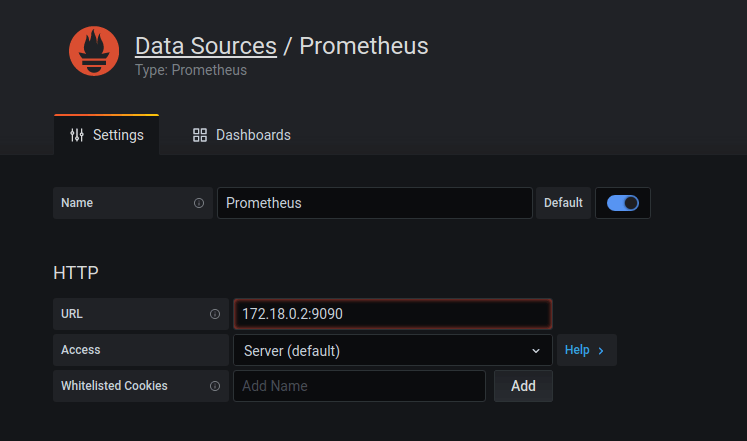Click the sliders icon on the Settings tab
Viewport: 747px width, 441px height.
click(x=77, y=135)
